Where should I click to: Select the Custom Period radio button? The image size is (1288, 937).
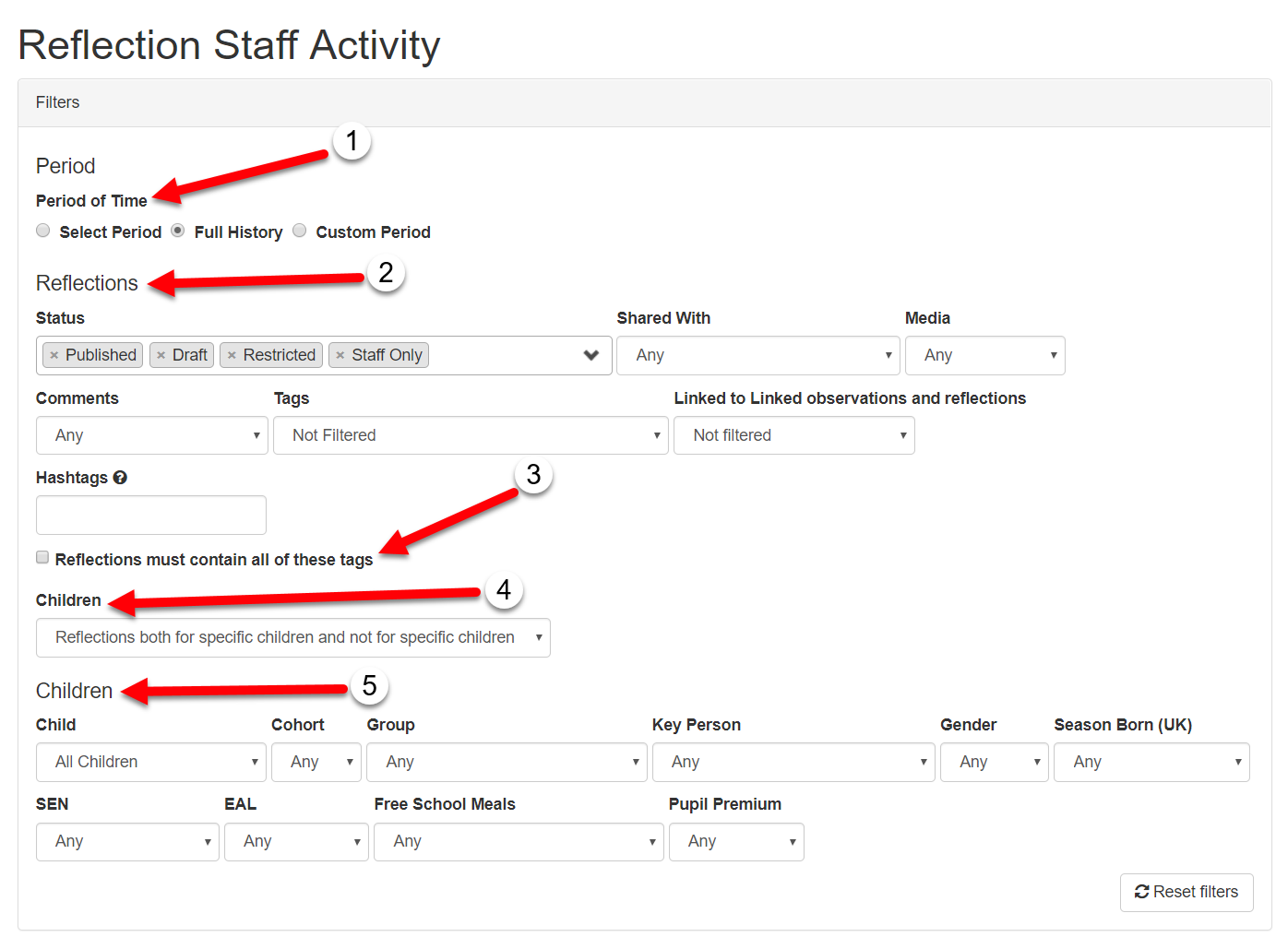tap(300, 231)
